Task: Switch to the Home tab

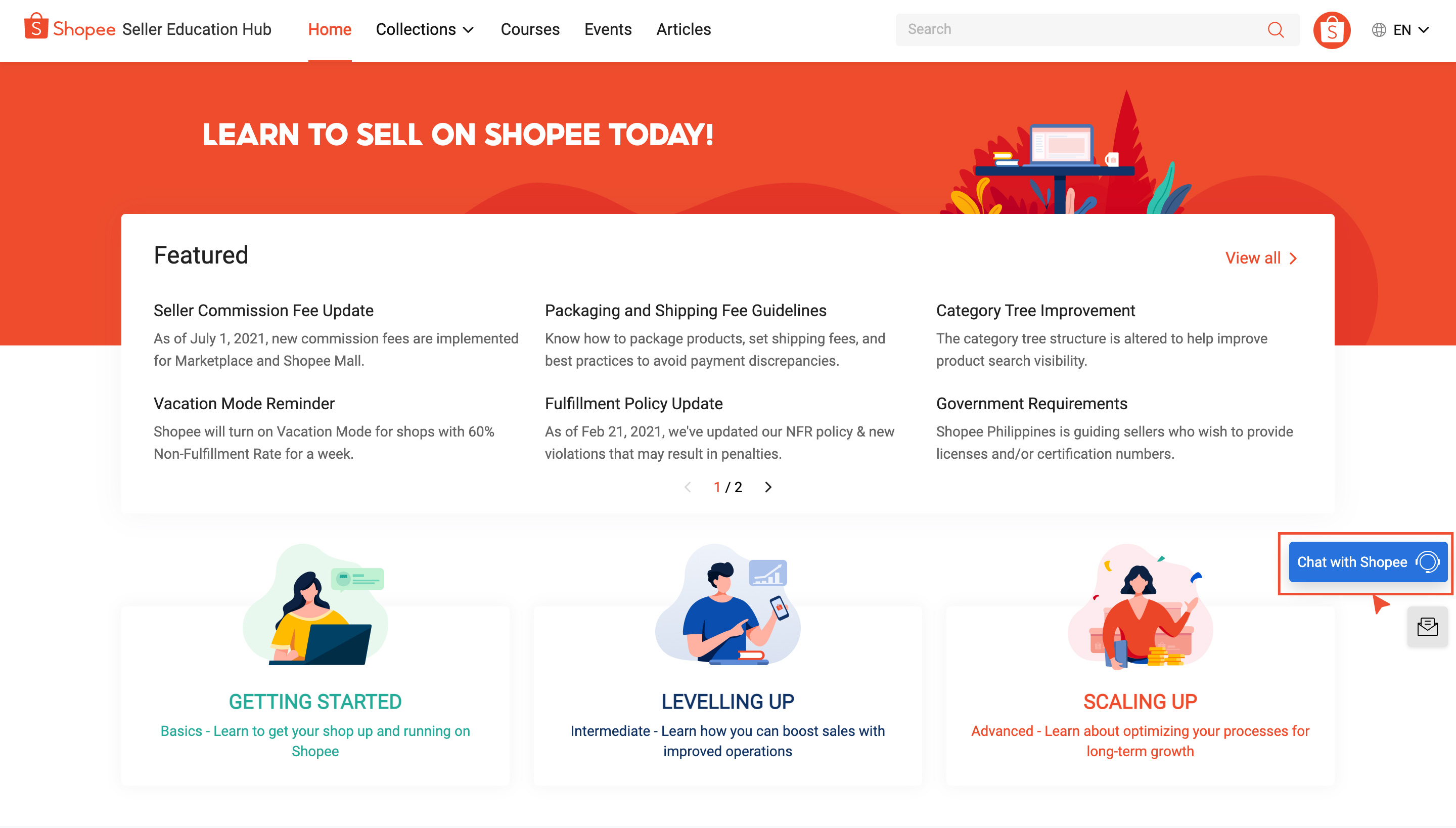Action: (330, 29)
